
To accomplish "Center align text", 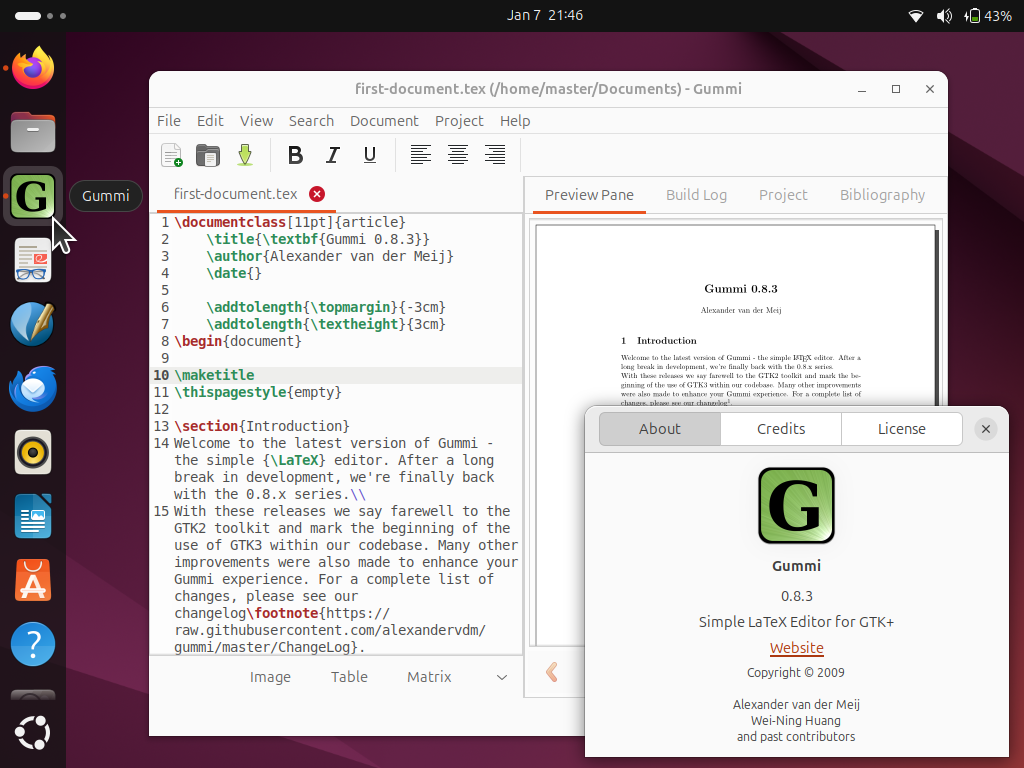I will pos(458,155).
